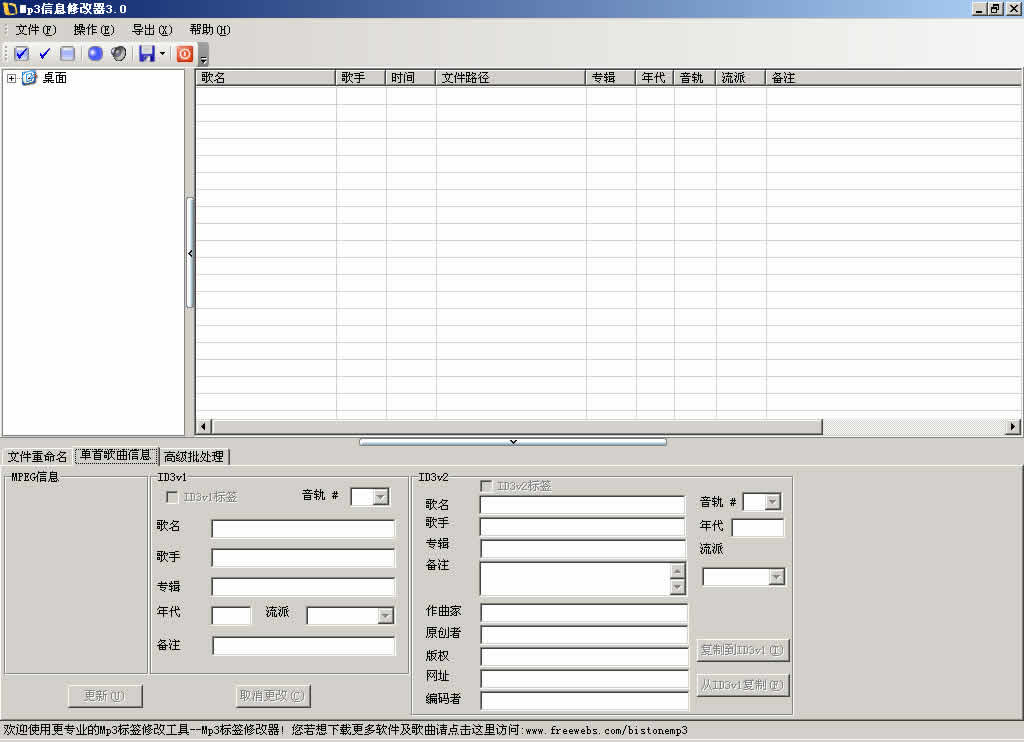1024x742 pixels.
Task: Open the 帮助(H) menu
Action: (210, 30)
